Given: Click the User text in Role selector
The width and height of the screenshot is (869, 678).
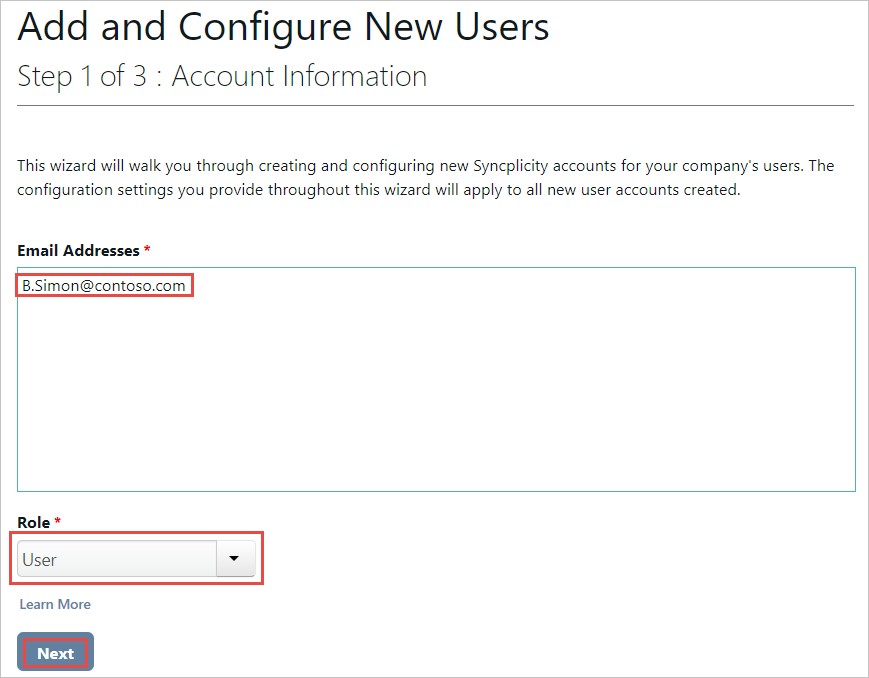Looking at the screenshot, I should (40, 560).
